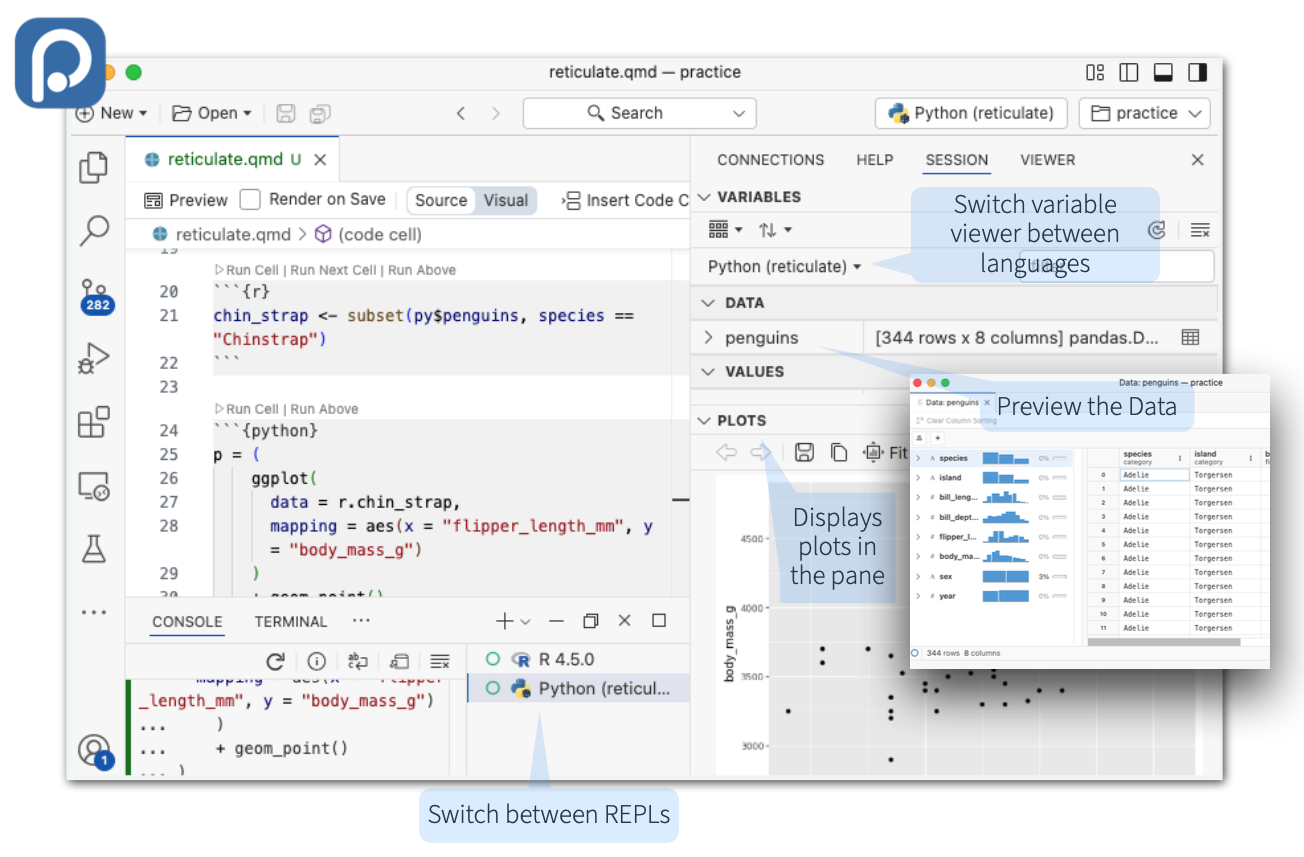Select the SESSION tab
Screen dimensions: 1304x857
tap(957, 160)
